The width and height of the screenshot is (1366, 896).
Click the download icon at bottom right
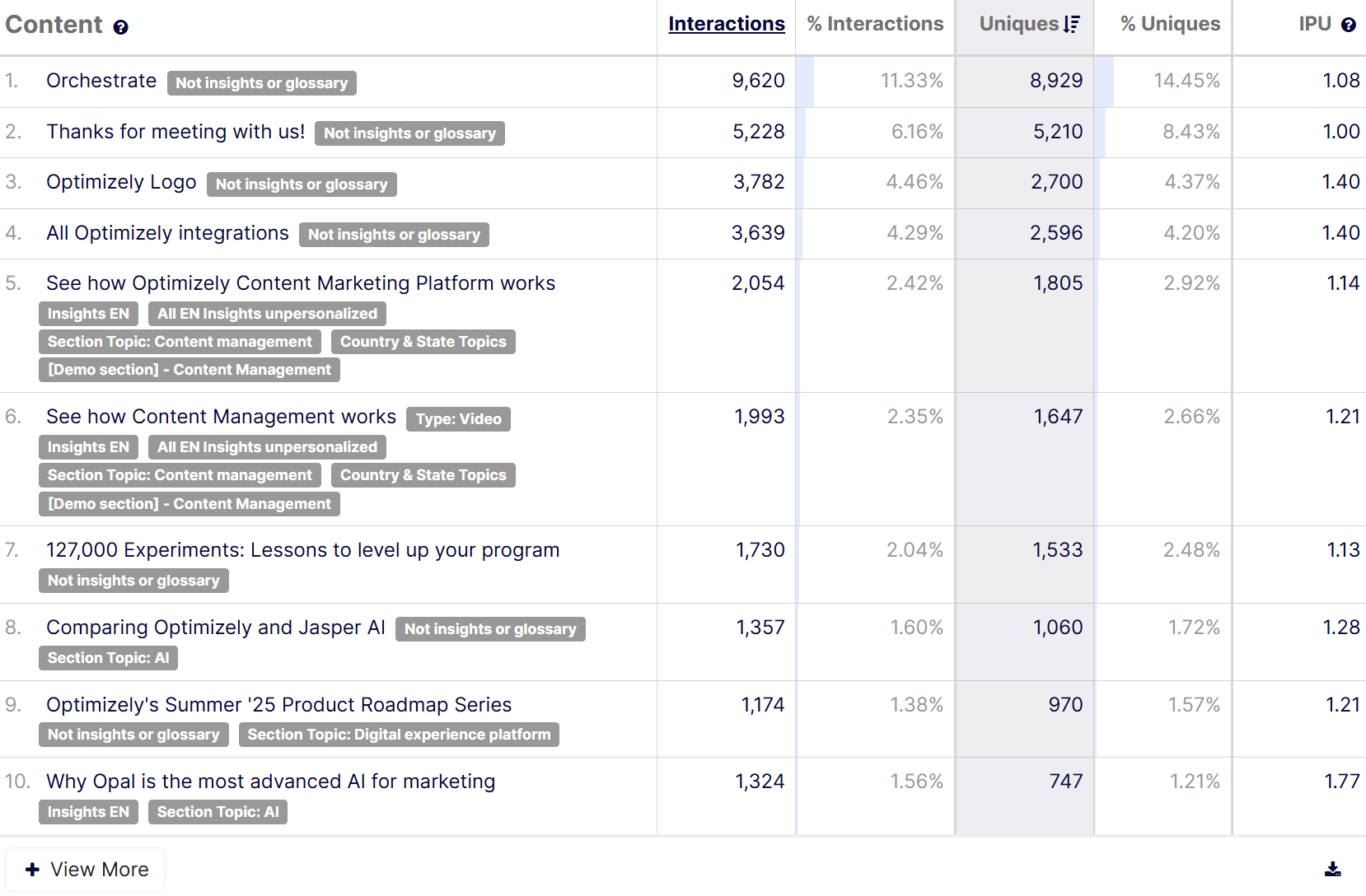coord(1332,869)
